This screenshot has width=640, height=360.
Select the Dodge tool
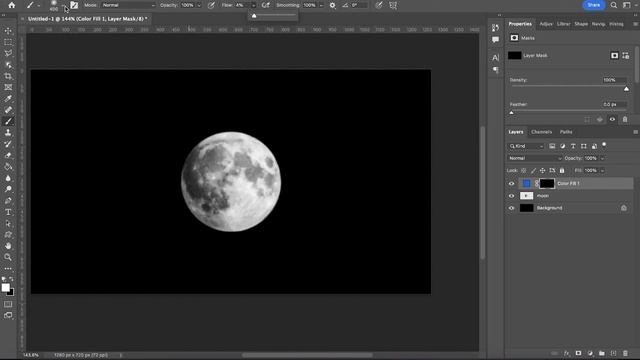pyautogui.click(x=8, y=189)
